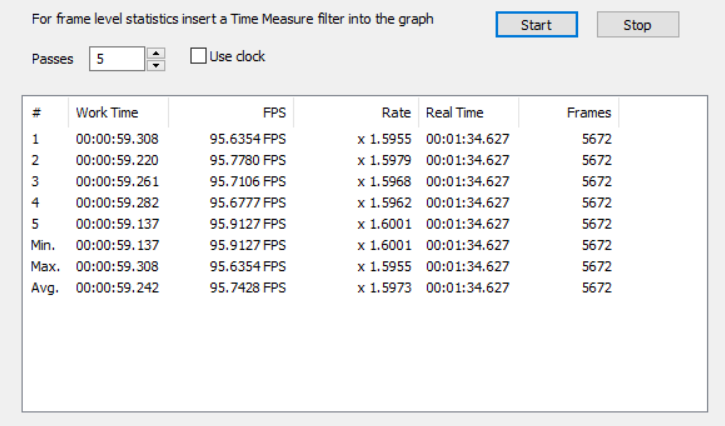
Task: Click the Stop button
Action: pos(638,25)
